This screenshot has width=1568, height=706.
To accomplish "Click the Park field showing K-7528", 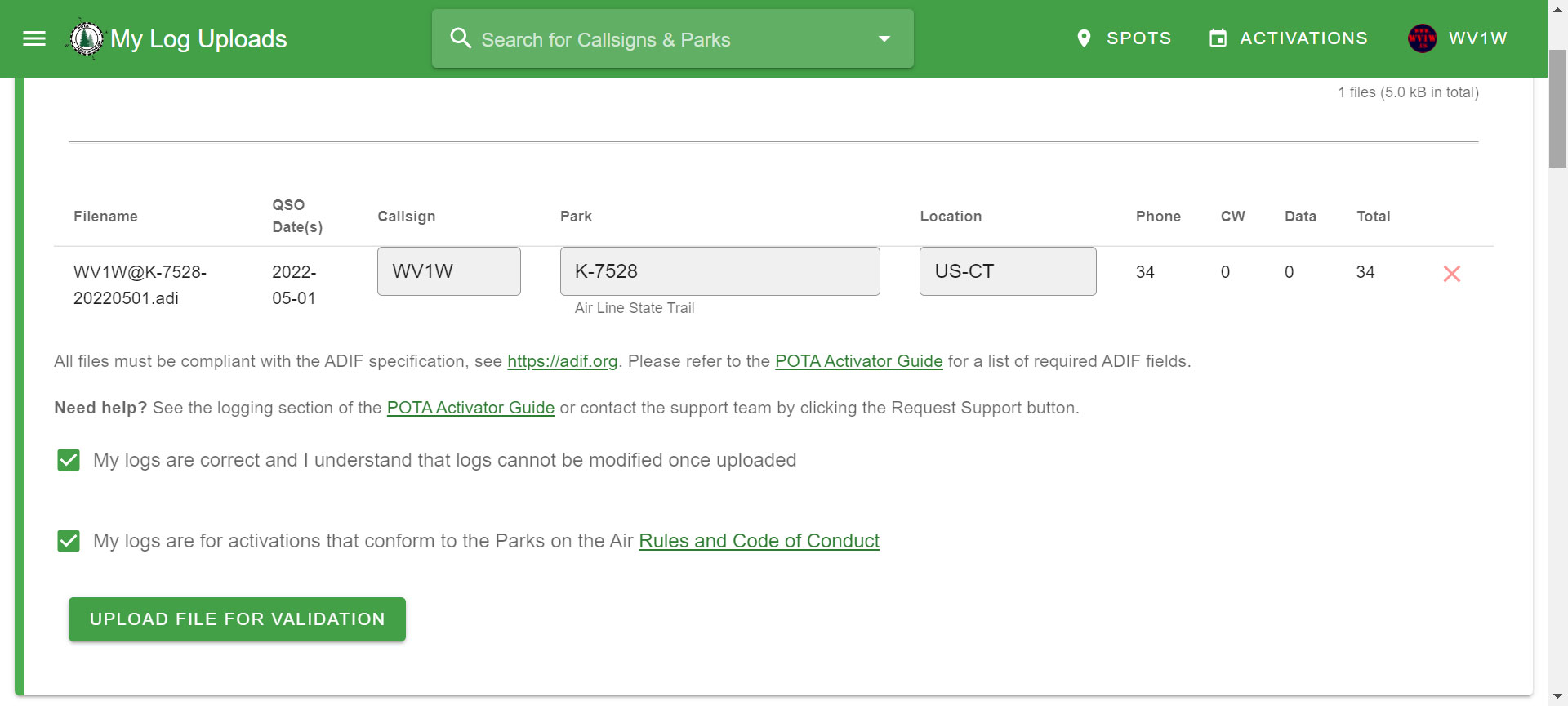I will [719, 271].
